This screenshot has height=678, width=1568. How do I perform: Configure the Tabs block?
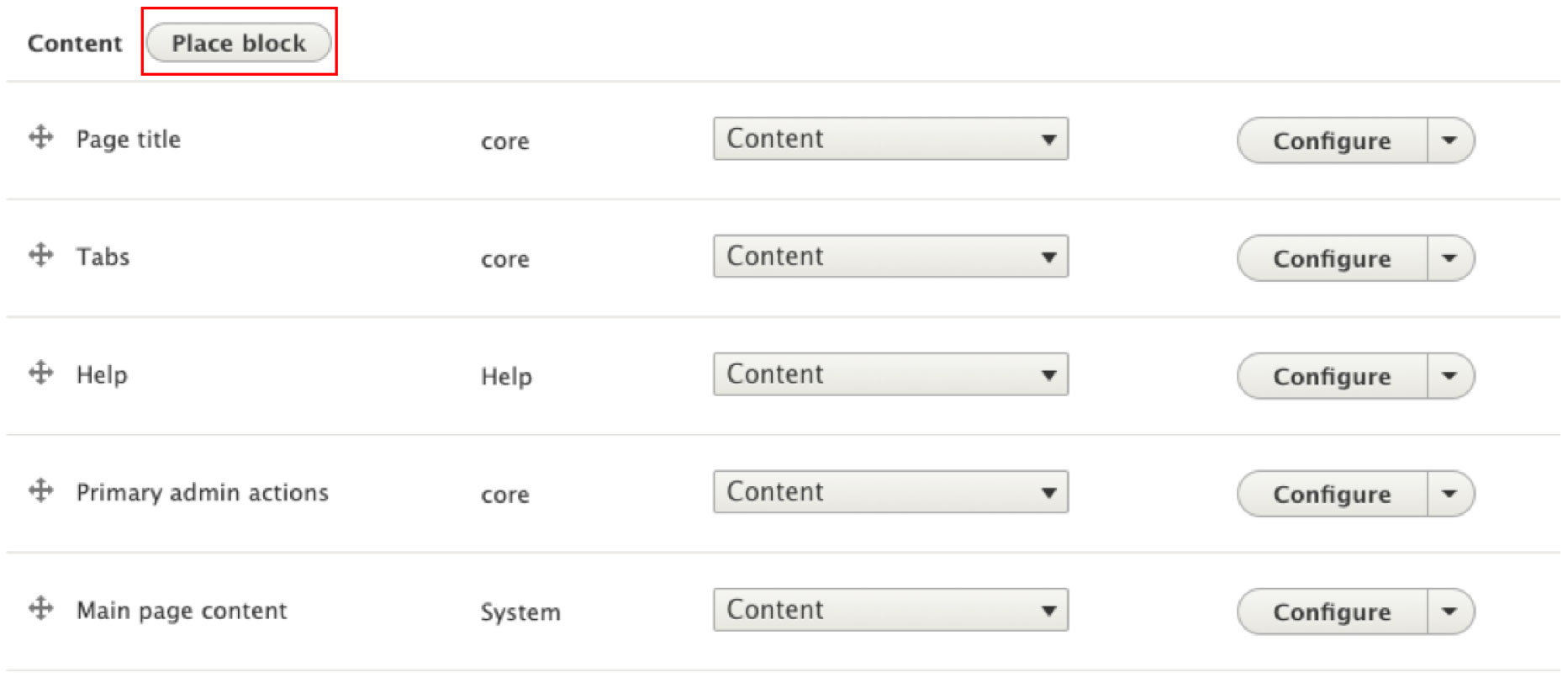point(1332,258)
